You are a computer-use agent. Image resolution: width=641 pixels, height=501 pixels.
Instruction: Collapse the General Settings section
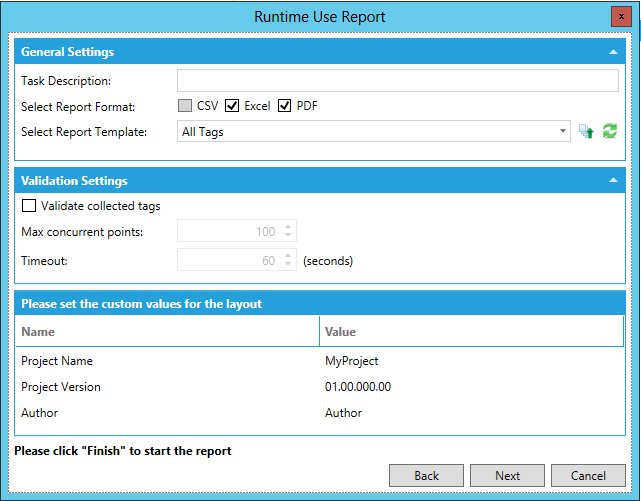point(611,52)
